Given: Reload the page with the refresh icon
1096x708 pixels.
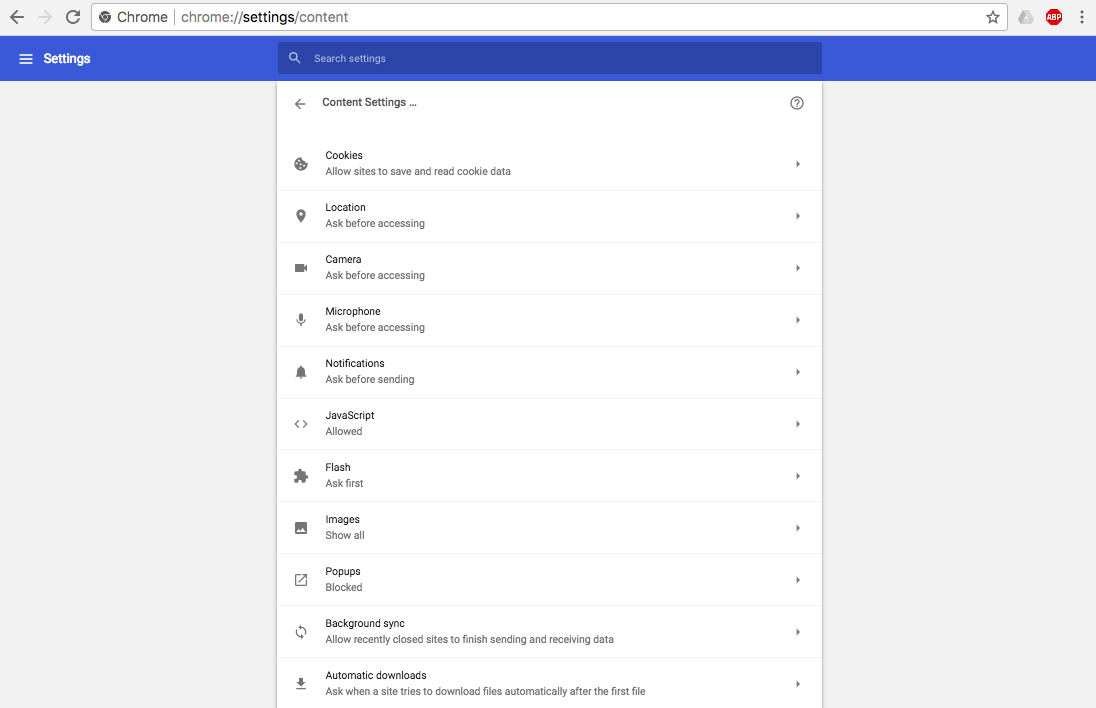Looking at the screenshot, I should point(73,17).
